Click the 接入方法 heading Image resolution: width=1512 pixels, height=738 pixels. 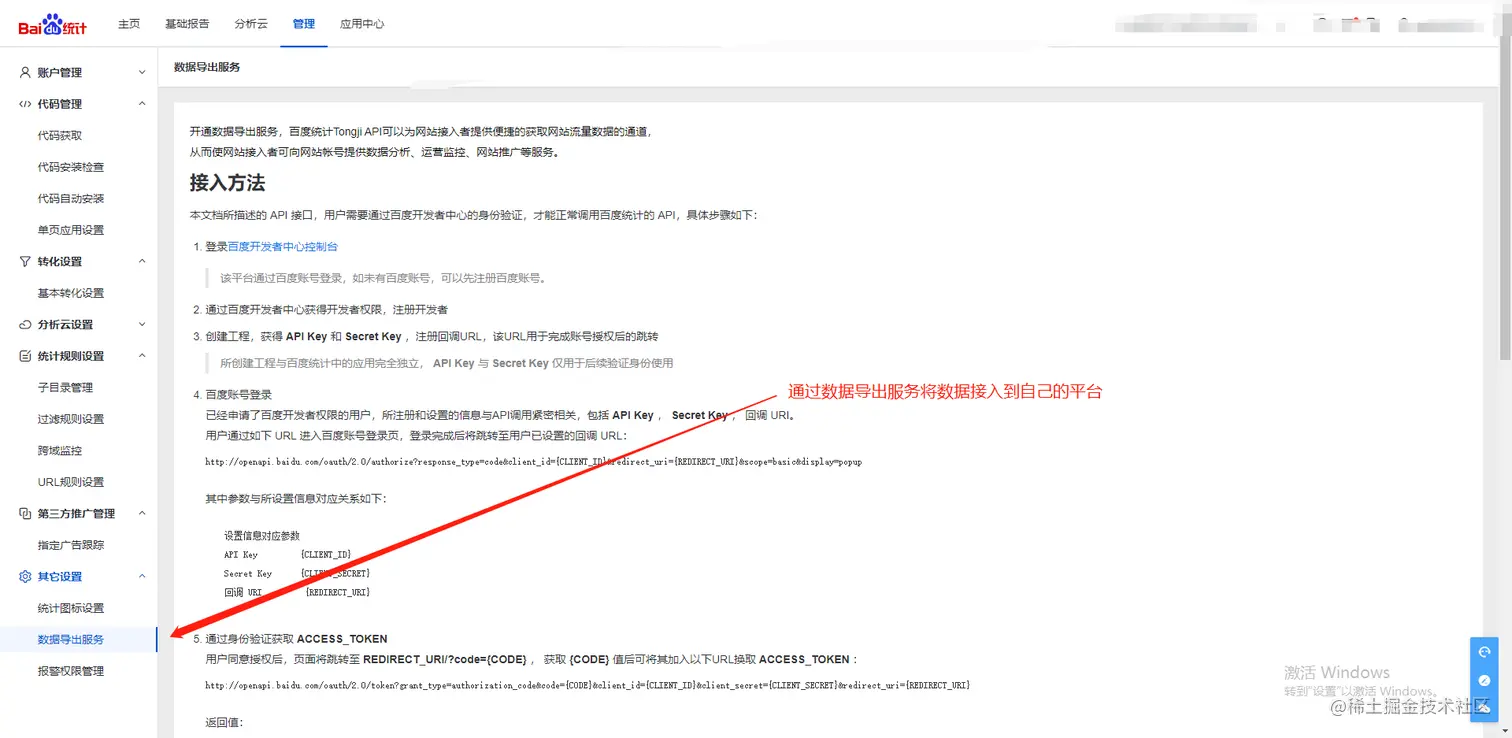click(x=227, y=183)
